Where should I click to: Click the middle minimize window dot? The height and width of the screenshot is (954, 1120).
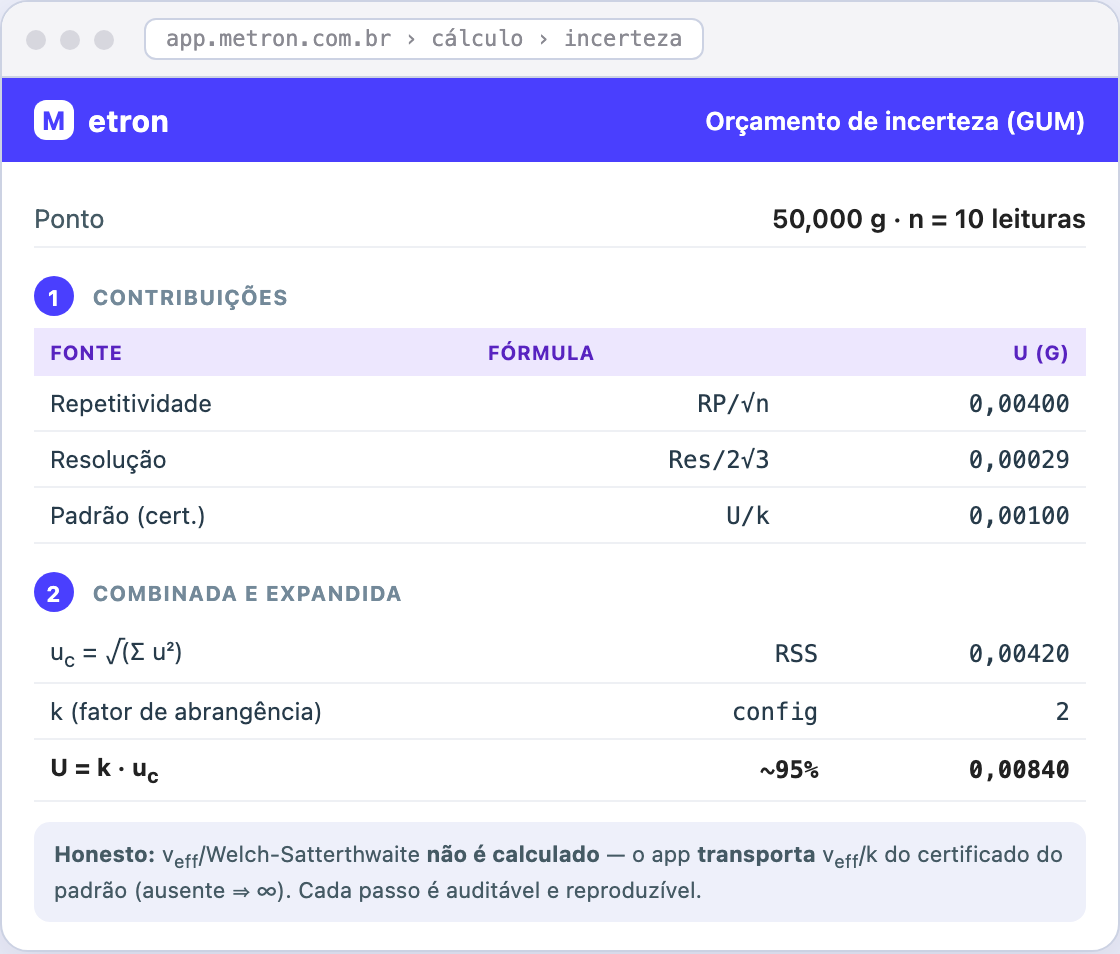point(70,40)
